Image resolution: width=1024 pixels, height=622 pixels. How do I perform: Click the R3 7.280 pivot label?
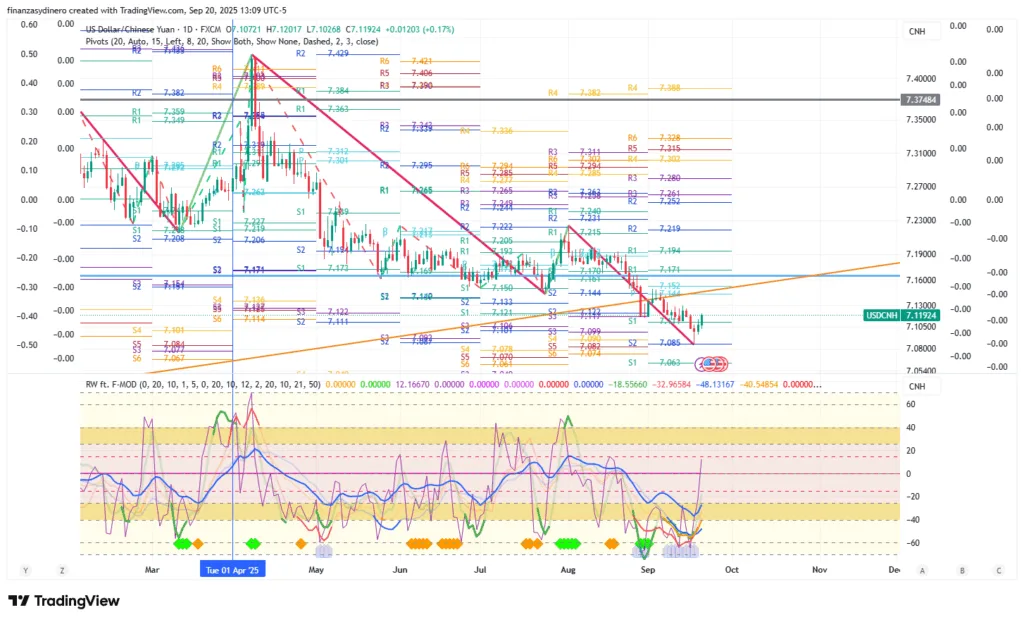tap(654, 178)
